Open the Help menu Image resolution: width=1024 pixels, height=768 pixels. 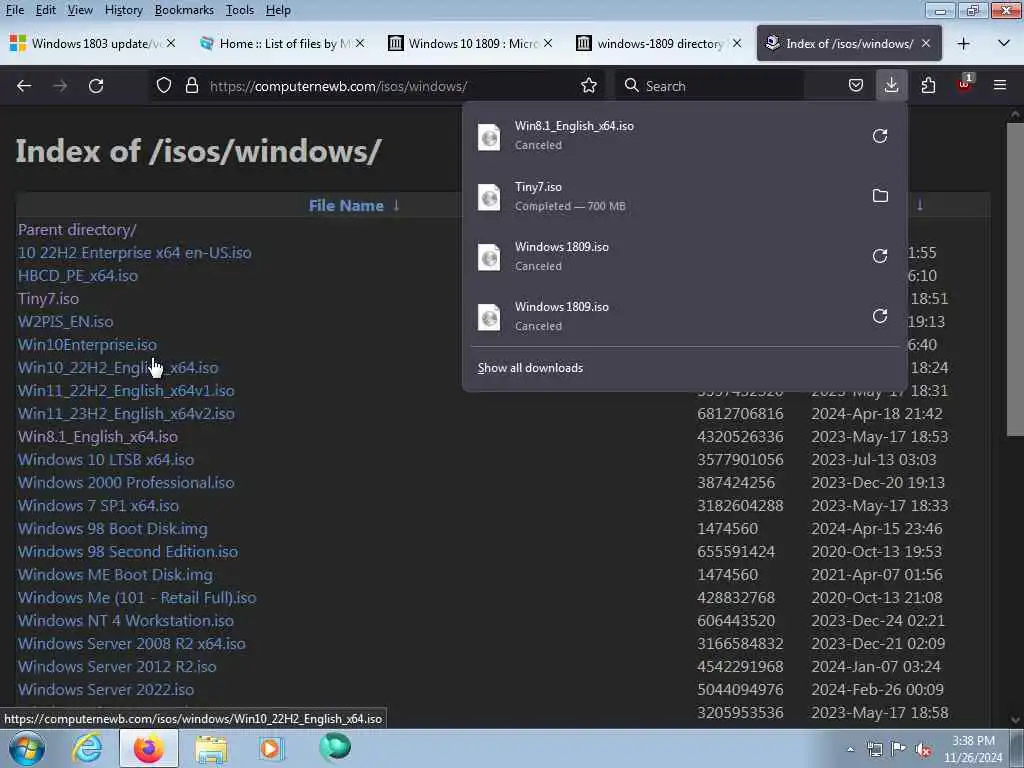pos(278,10)
